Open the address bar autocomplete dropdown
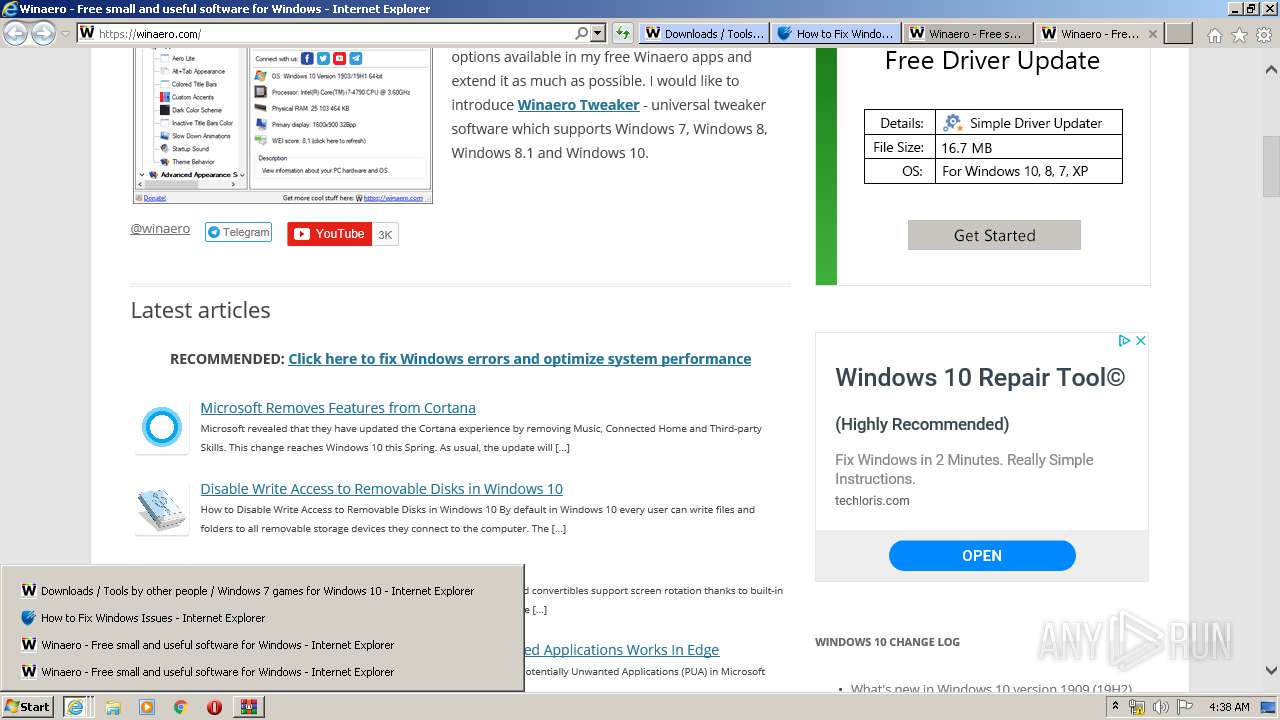 point(598,33)
